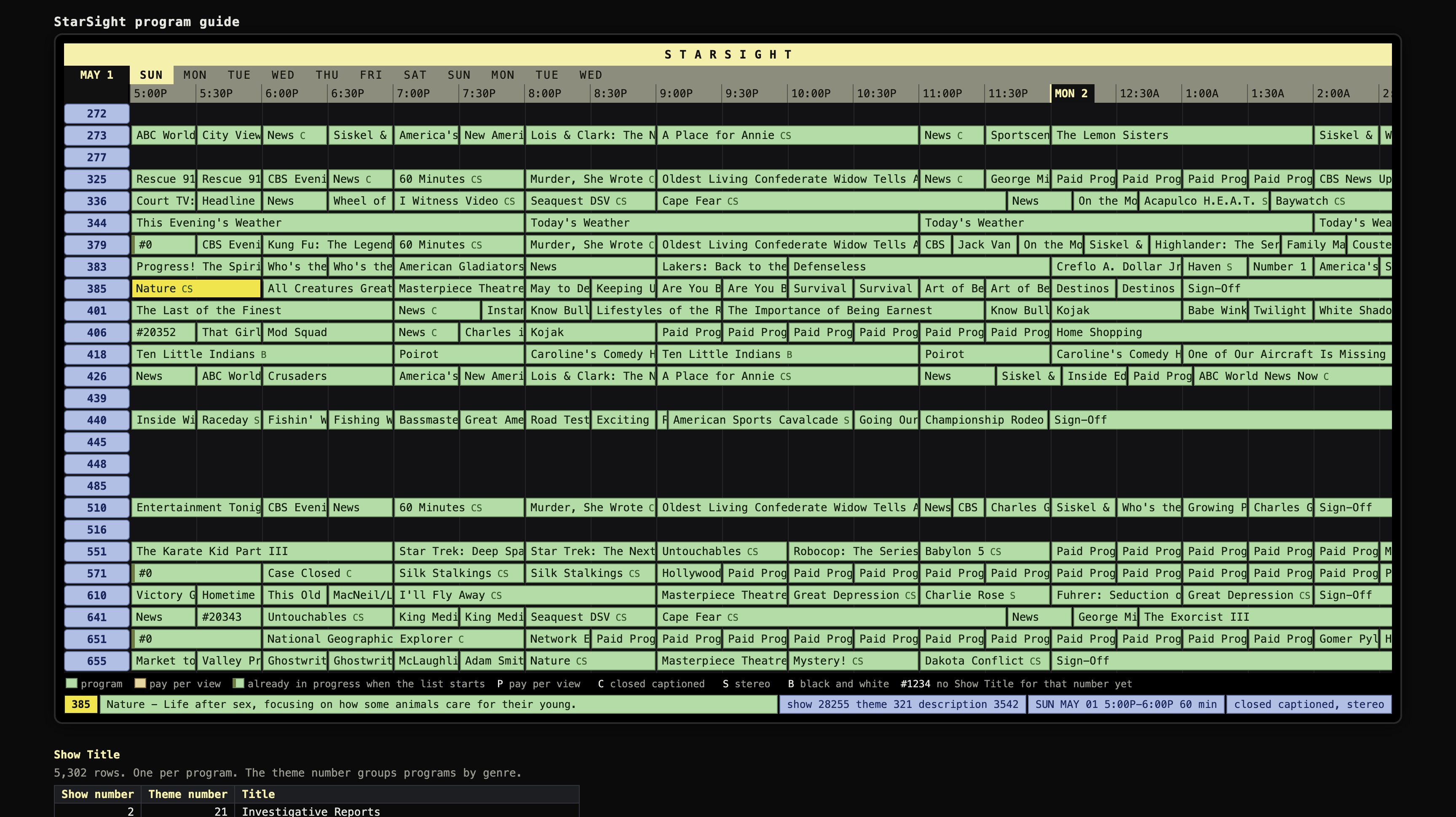Select the Investigative Reports table row
The height and width of the screenshot is (817, 1456).
[x=316, y=812]
